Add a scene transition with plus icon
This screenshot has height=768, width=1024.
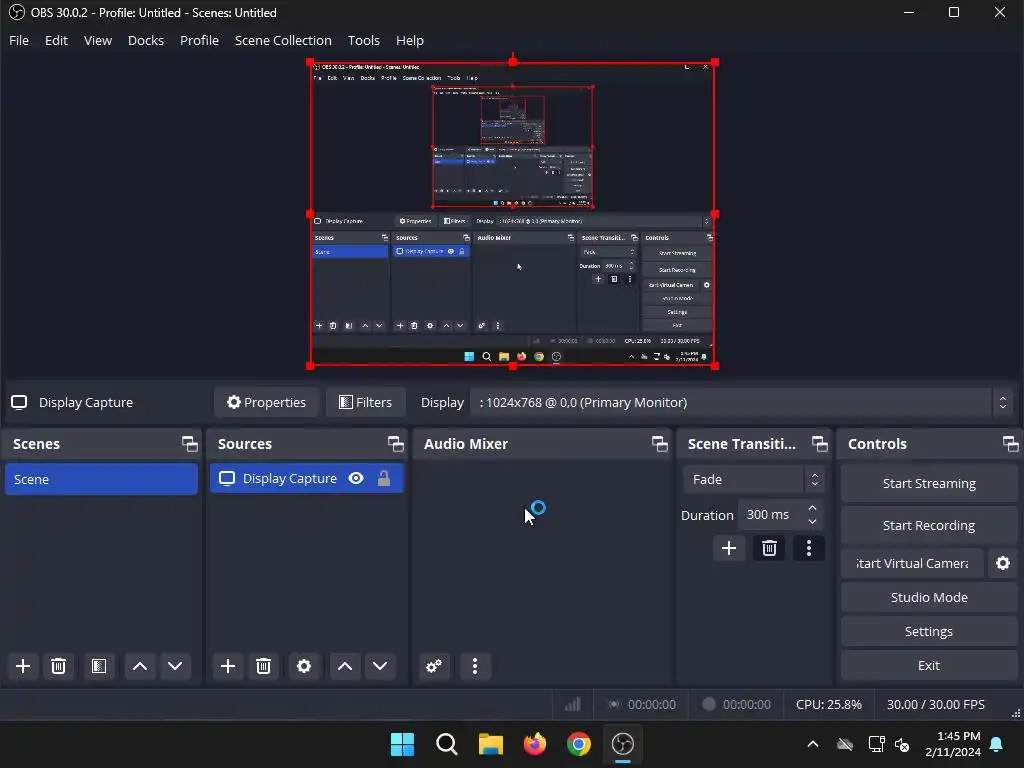[x=729, y=548]
